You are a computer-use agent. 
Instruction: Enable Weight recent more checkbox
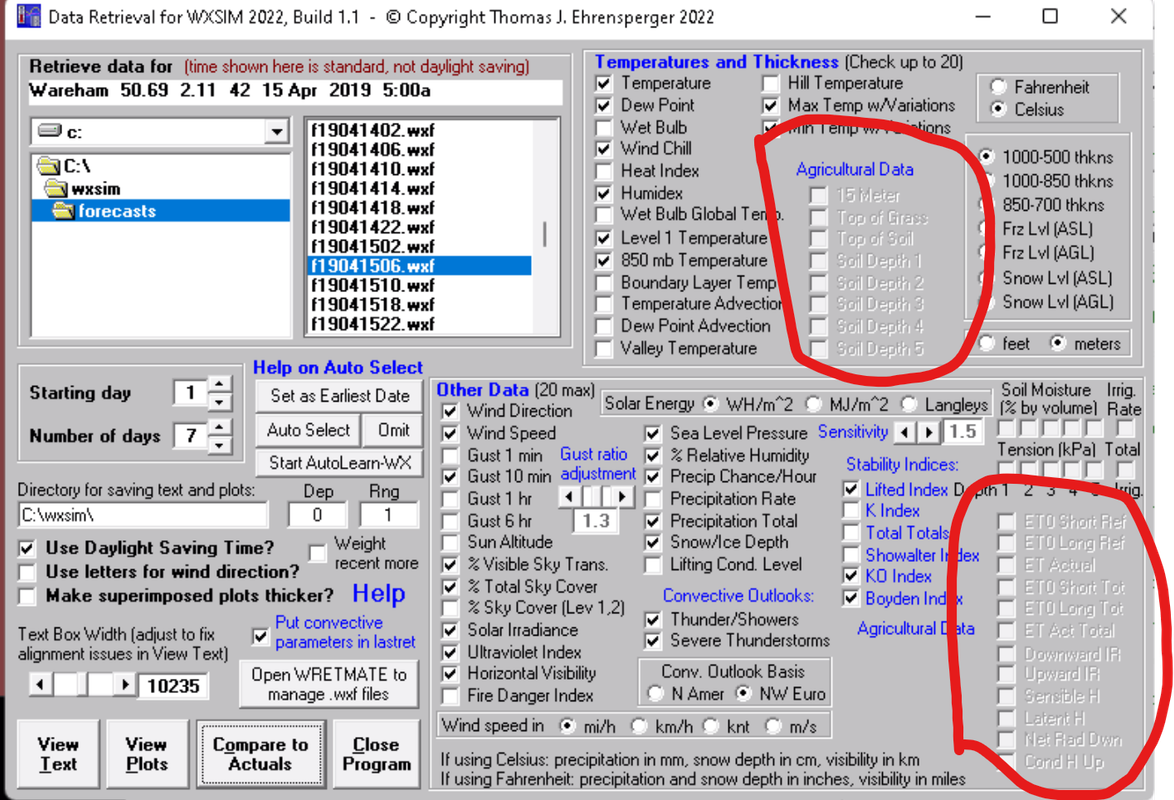[x=317, y=553]
